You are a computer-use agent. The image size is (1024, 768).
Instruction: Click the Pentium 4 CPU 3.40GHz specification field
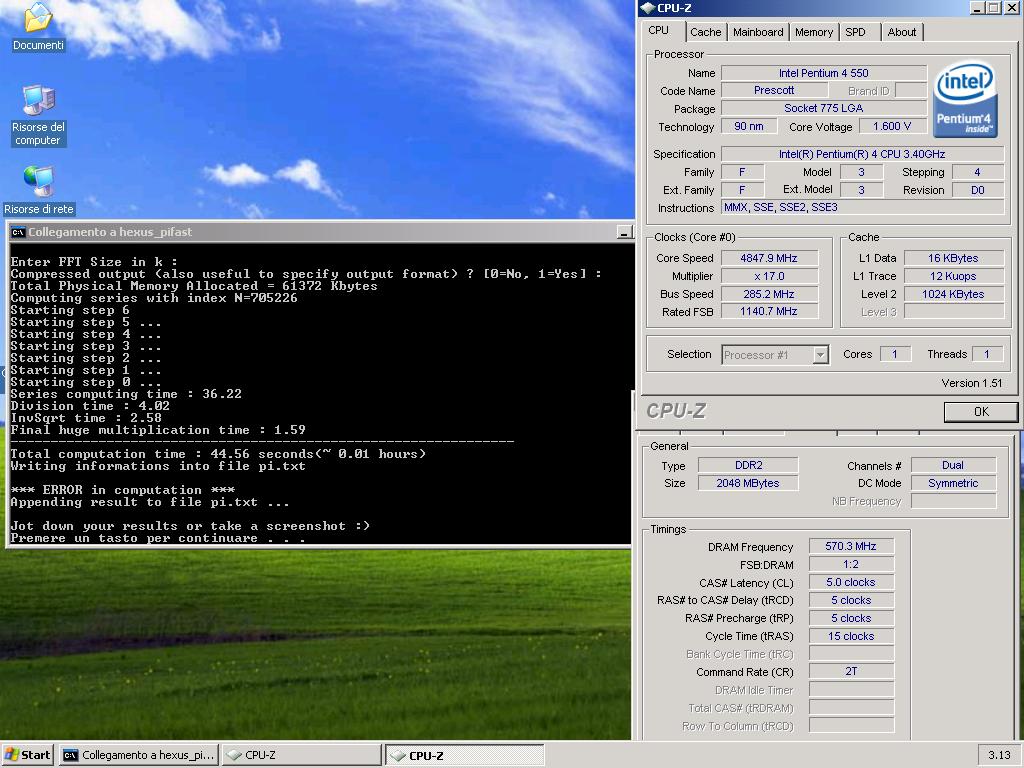[x=862, y=154]
